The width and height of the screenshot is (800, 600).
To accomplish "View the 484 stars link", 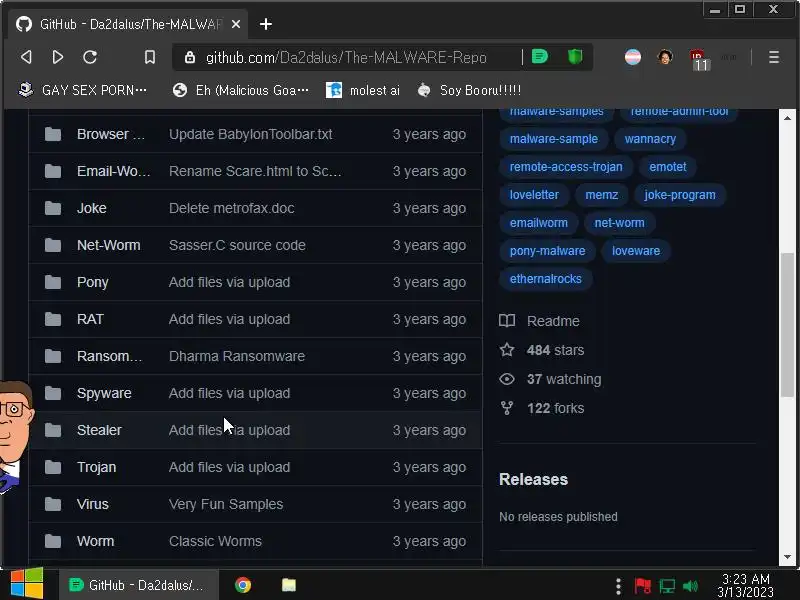I will tap(542, 350).
